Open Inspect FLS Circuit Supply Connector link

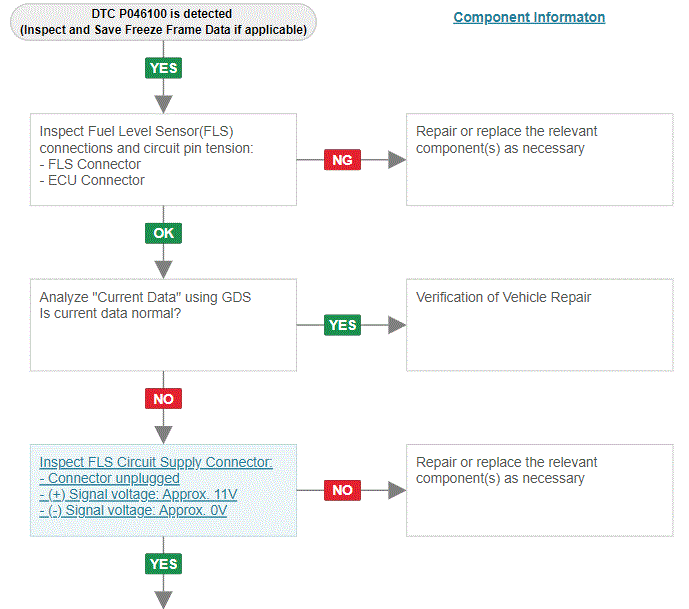coord(156,462)
